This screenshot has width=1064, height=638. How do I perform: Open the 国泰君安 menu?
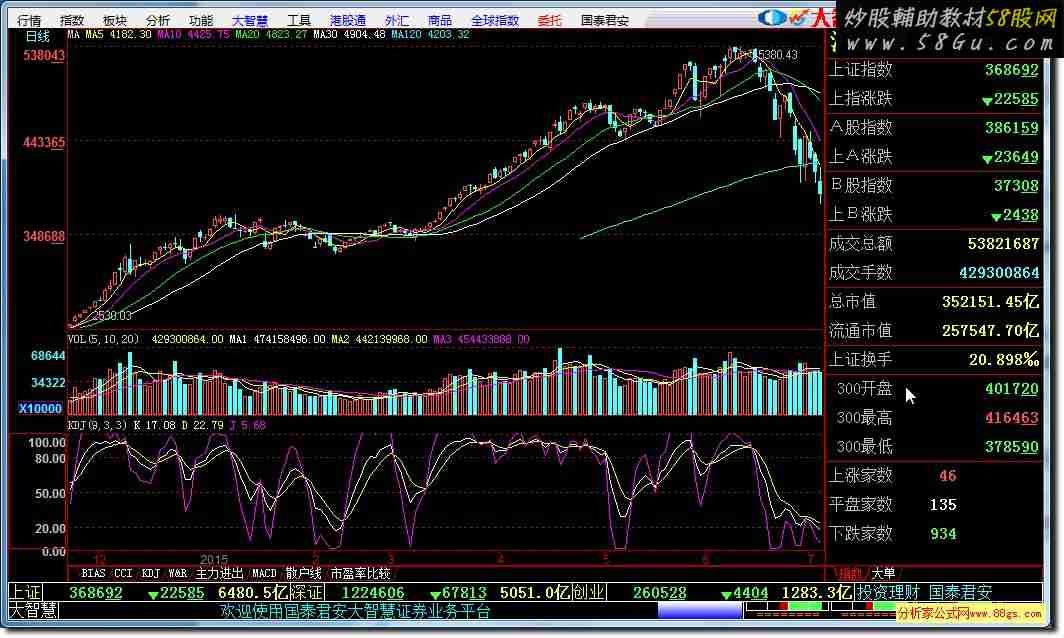[605, 20]
